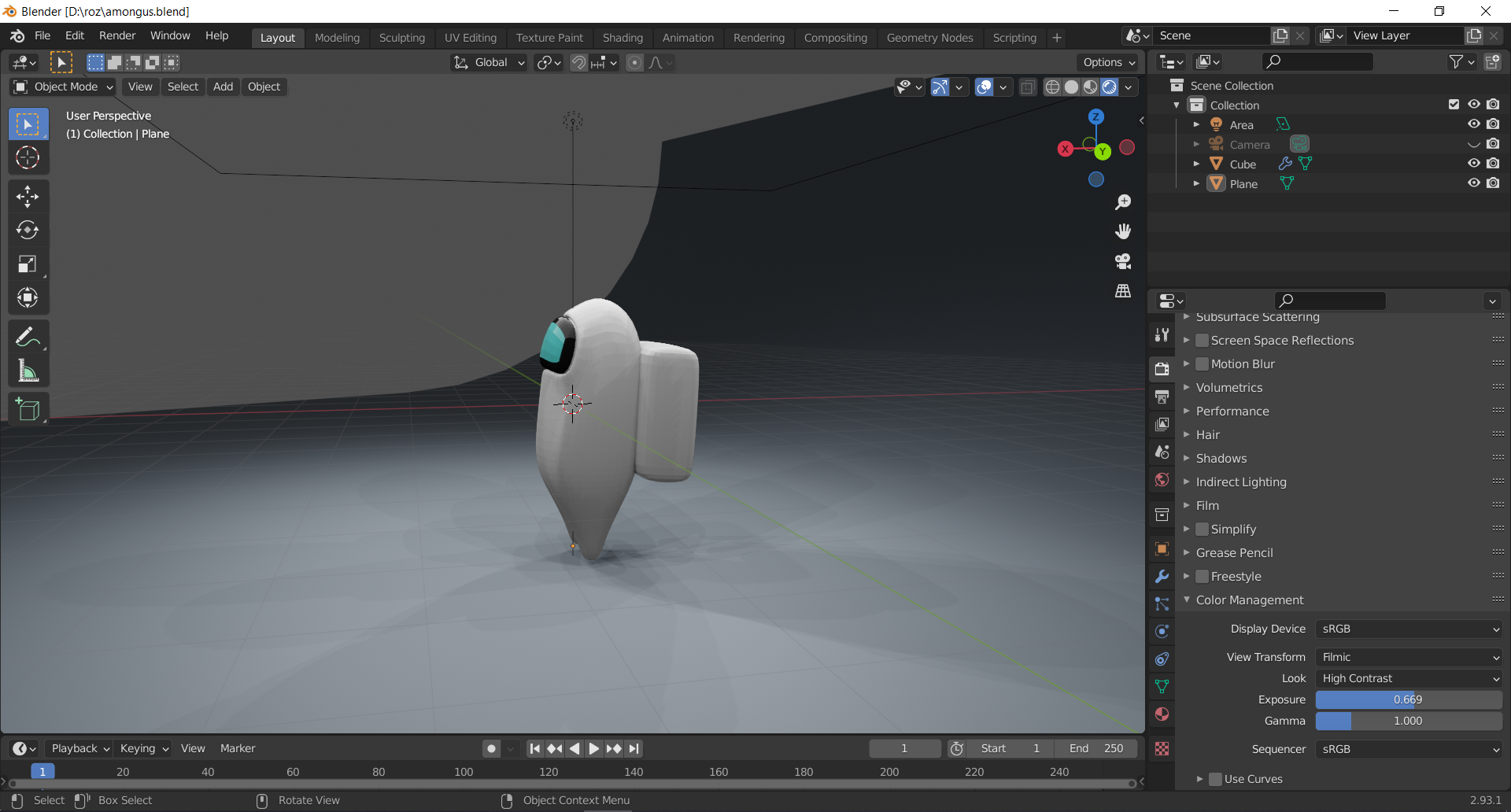
Task: Open the Output properties tab
Action: [x=1162, y=397]
